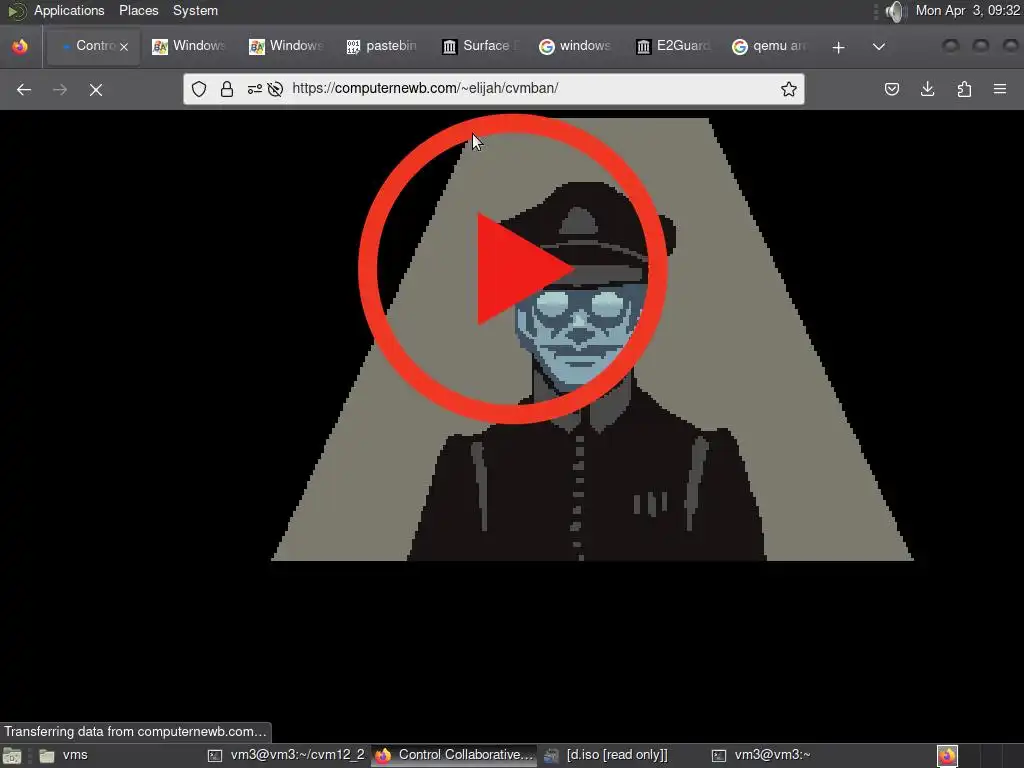The height and width of the screenshot is (768, 1024).
Task: Close the Firefox window
Action: pos(1010,46)
